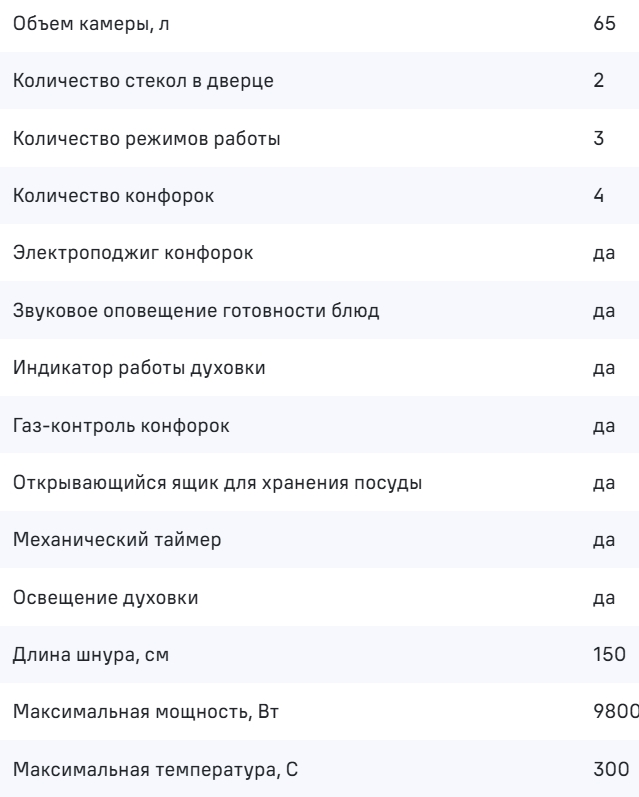Click the "Электроподжиг конфорок" label
The height and width of the screenshot is (797, 639).
(133, 254)
